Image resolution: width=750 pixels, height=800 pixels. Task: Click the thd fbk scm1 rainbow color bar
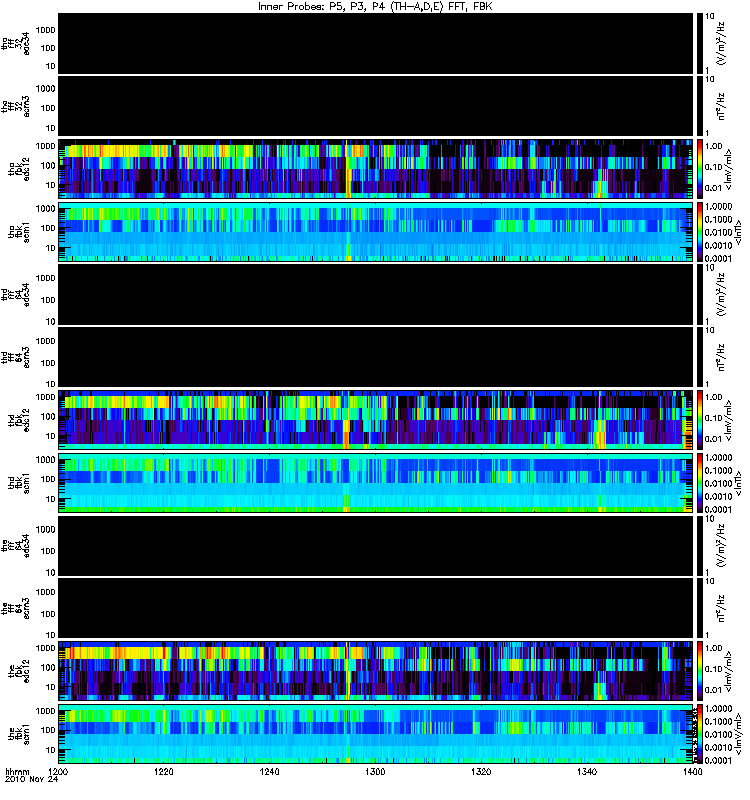(x=699, y=483)
